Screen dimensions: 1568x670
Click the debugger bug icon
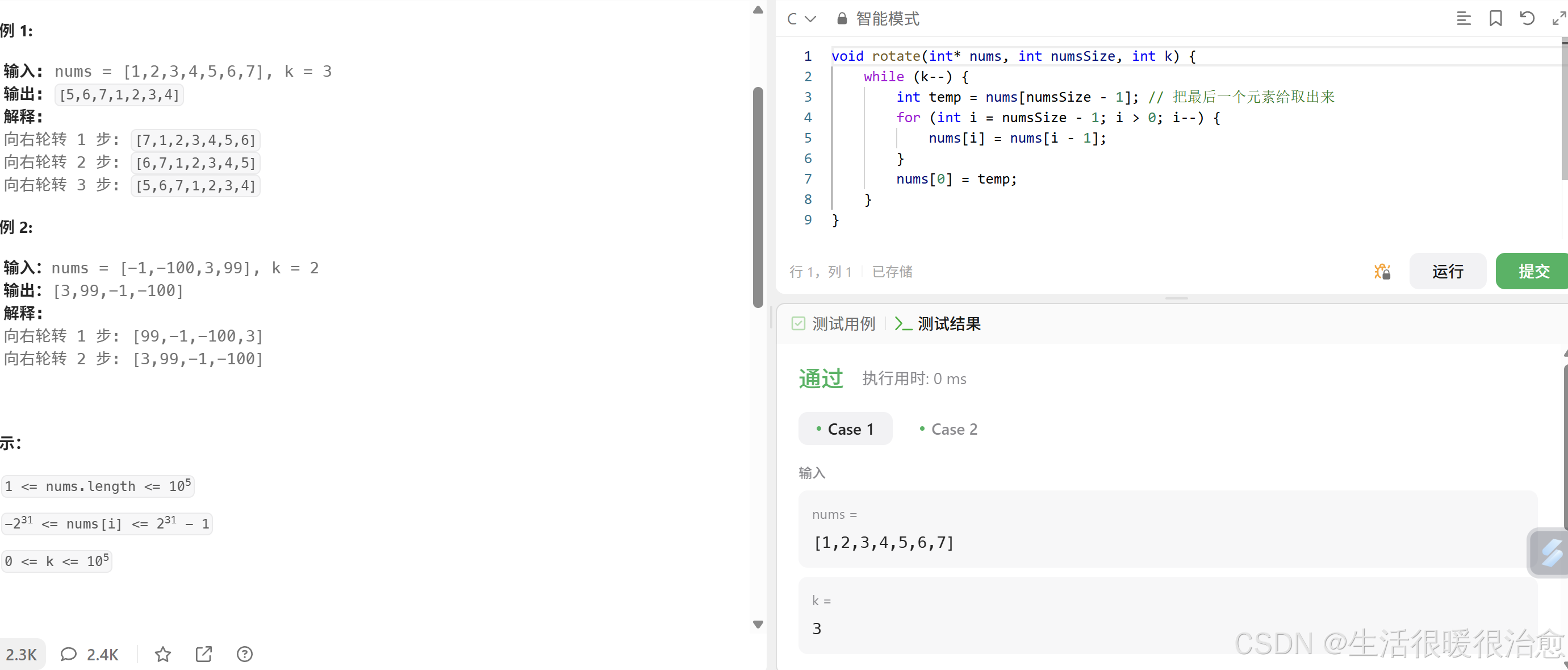pyautogui.click(x=1382, y=271)
